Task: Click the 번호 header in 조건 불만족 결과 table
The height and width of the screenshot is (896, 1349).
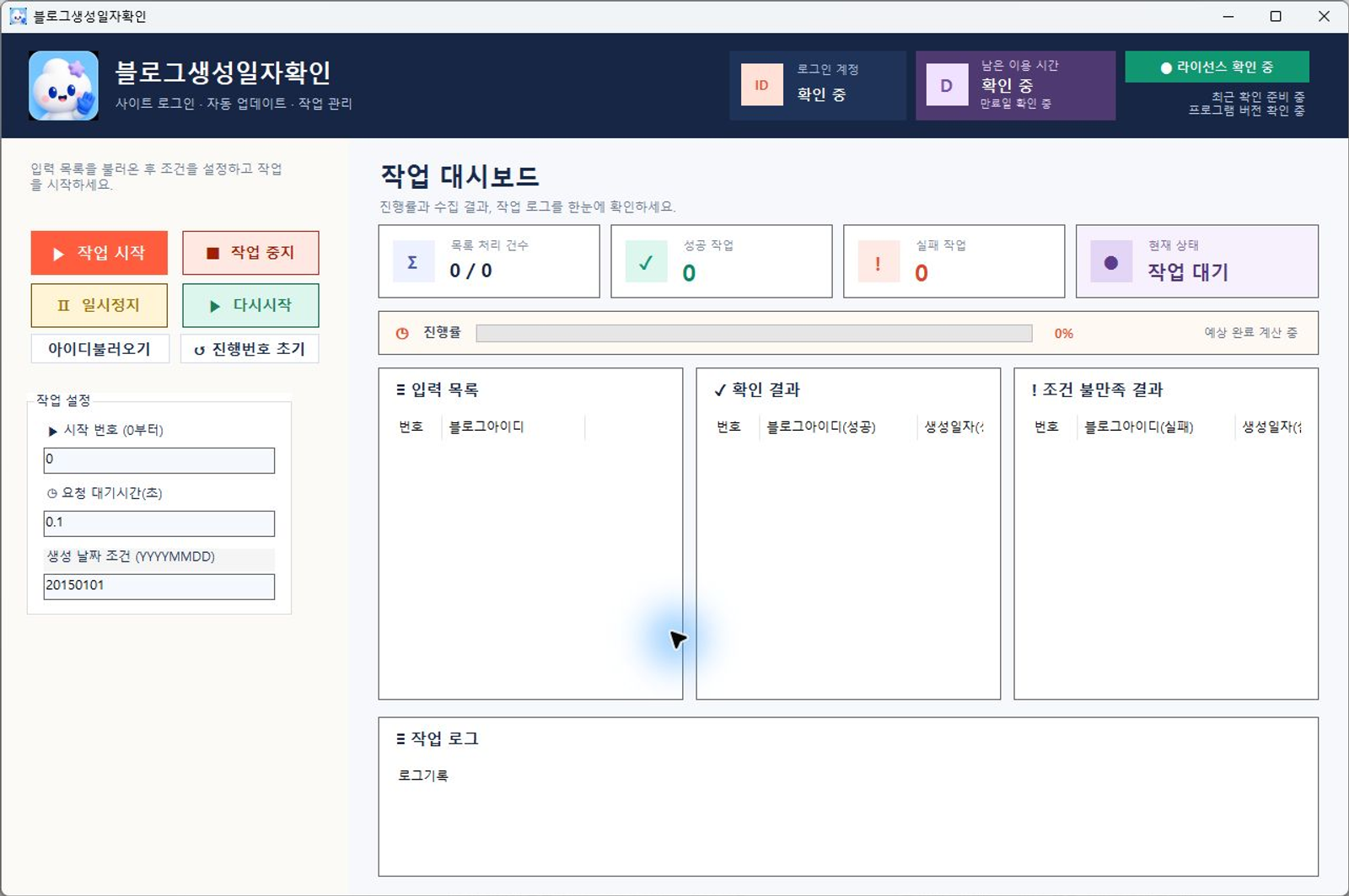Action: (x=1046, y=427)
